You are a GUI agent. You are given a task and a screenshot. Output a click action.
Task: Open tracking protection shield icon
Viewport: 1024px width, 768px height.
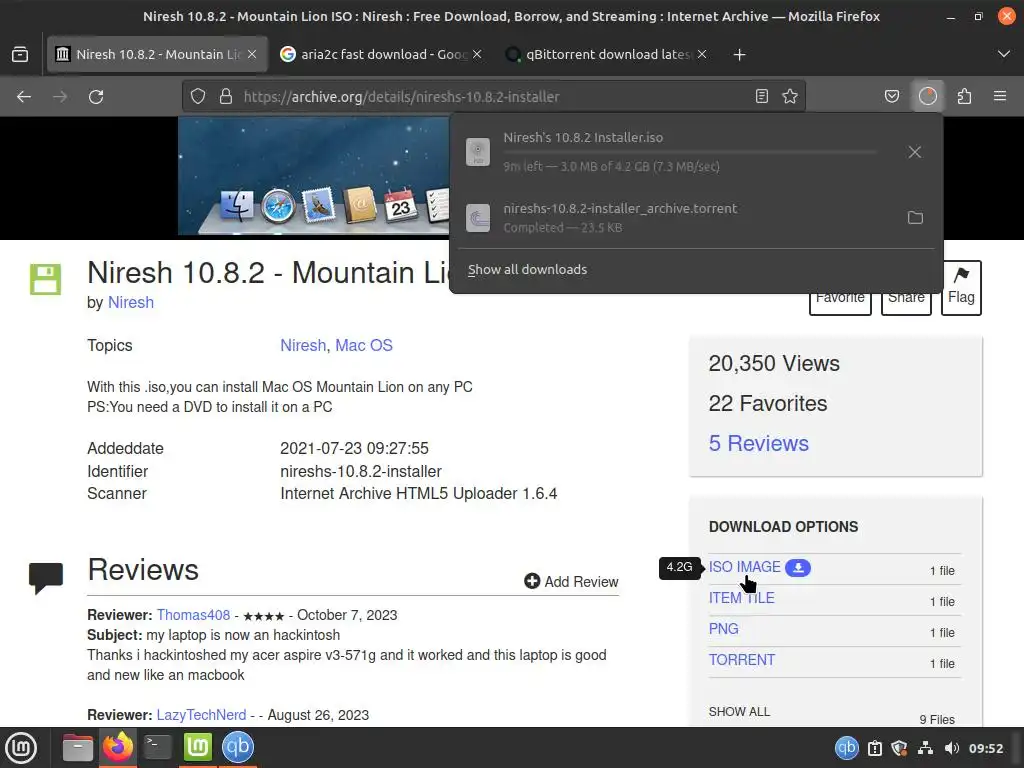tap(198, 97)
